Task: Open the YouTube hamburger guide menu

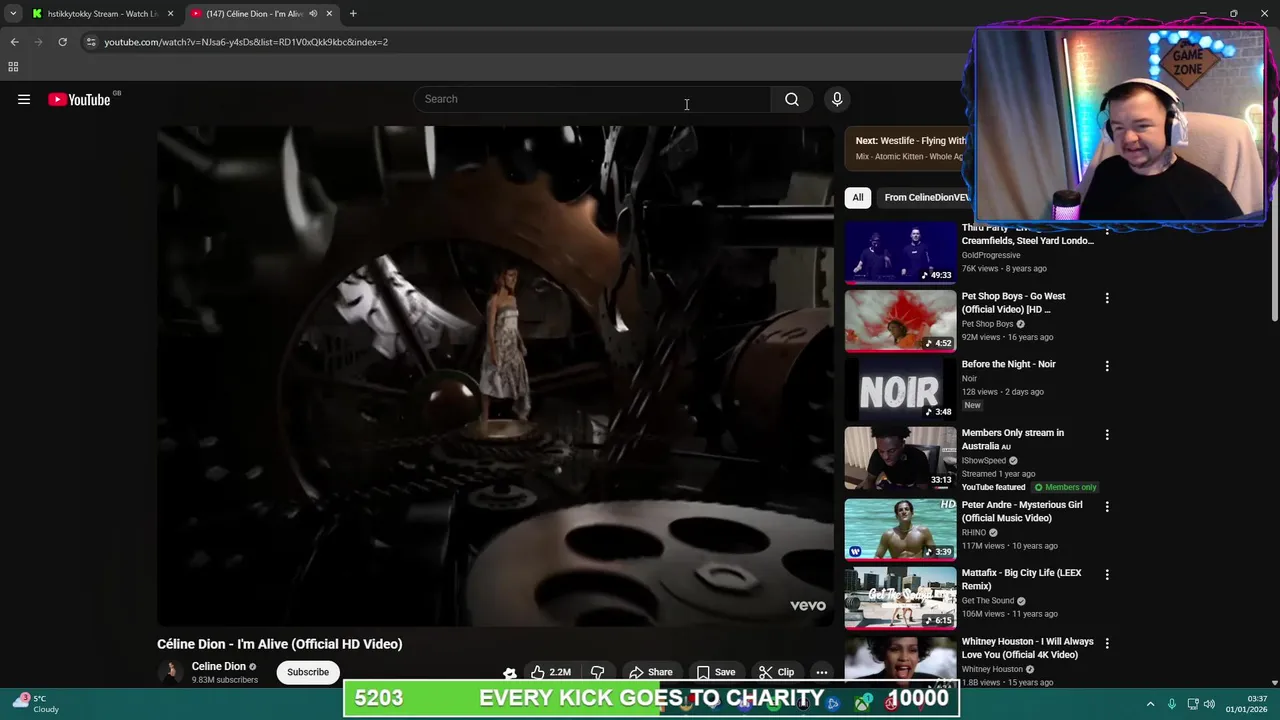Action: pos(24,99)
